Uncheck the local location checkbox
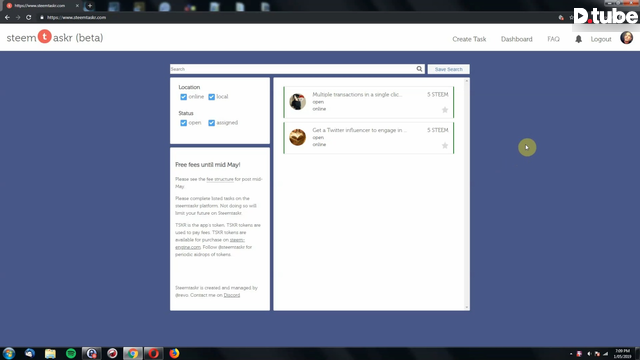 [211, 97]
